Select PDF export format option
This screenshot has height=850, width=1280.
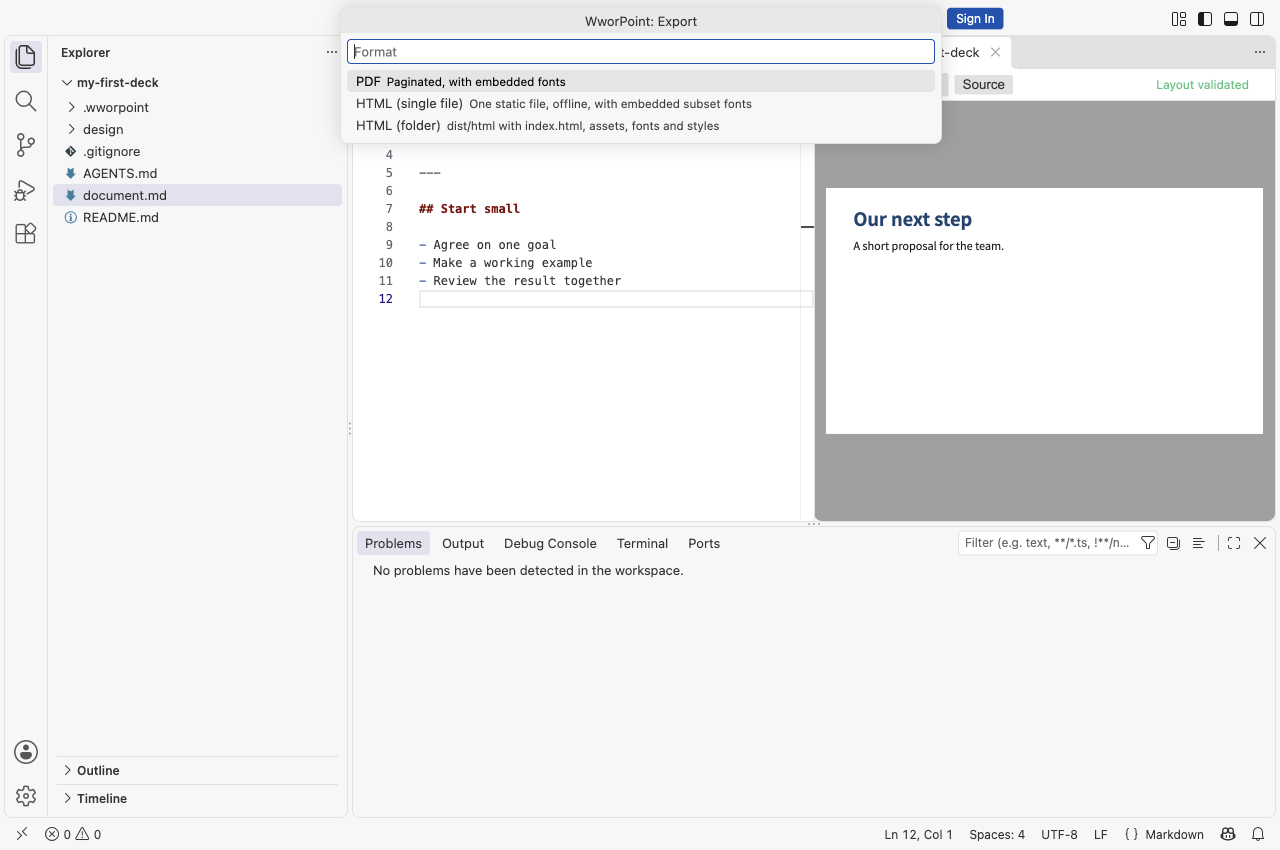point(641,82)
